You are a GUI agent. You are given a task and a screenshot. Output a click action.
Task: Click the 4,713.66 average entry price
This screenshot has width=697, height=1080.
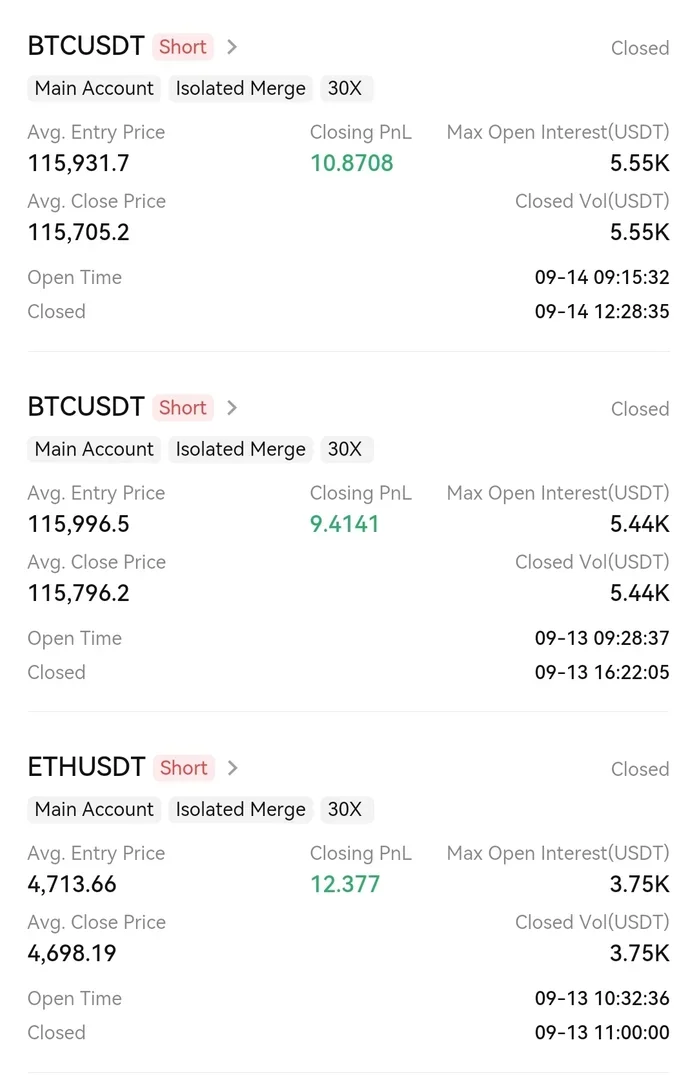pyautogui.click(x=72, y=884)
